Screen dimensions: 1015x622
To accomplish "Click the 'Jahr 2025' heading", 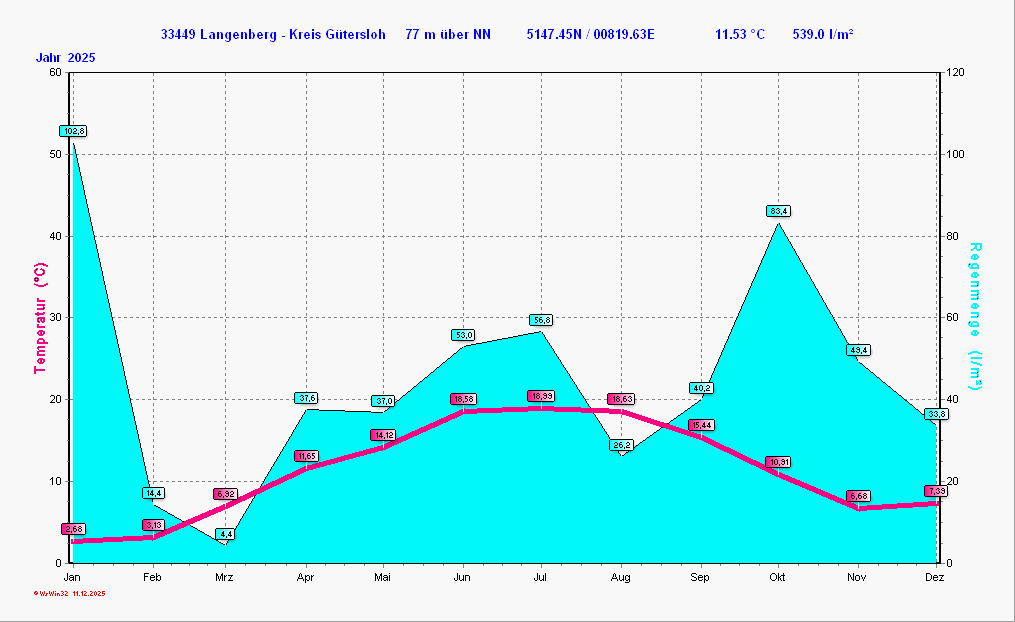I will [x=67, y=58].
